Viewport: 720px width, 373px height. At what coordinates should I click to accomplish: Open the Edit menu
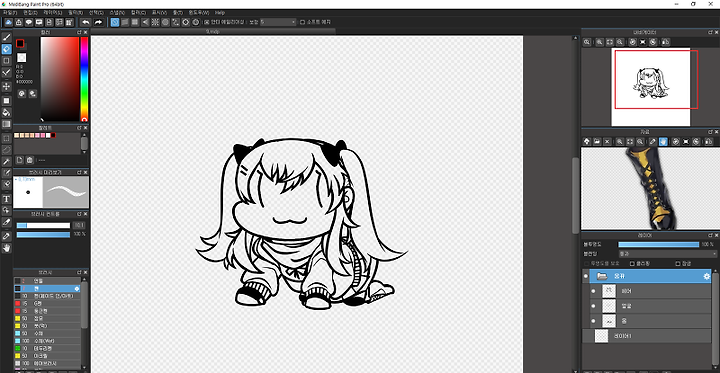click(x=30, y=12)
